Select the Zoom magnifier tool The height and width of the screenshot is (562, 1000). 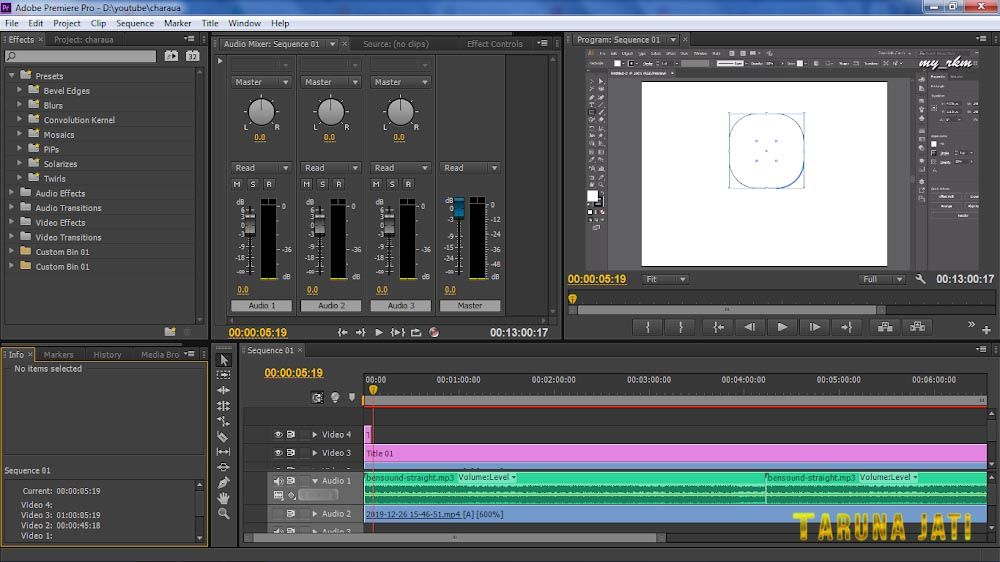(224, 514)
